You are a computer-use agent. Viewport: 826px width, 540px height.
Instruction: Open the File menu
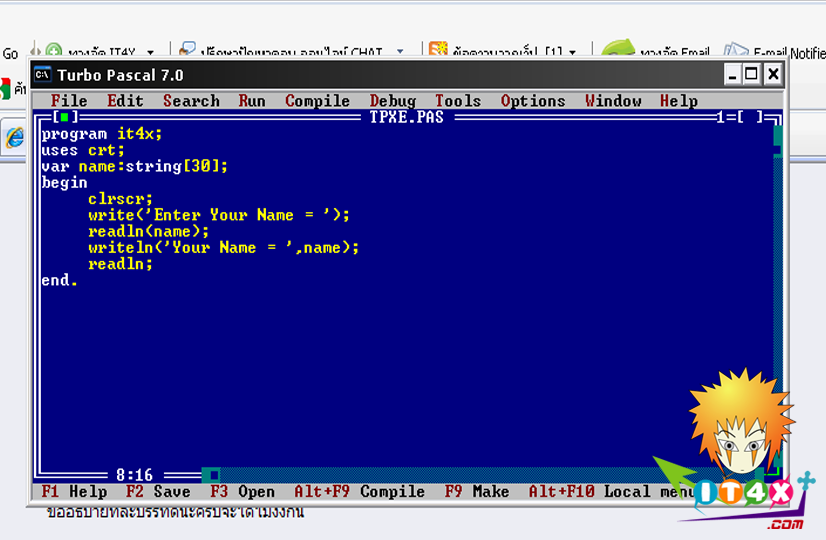pos(69,101)
